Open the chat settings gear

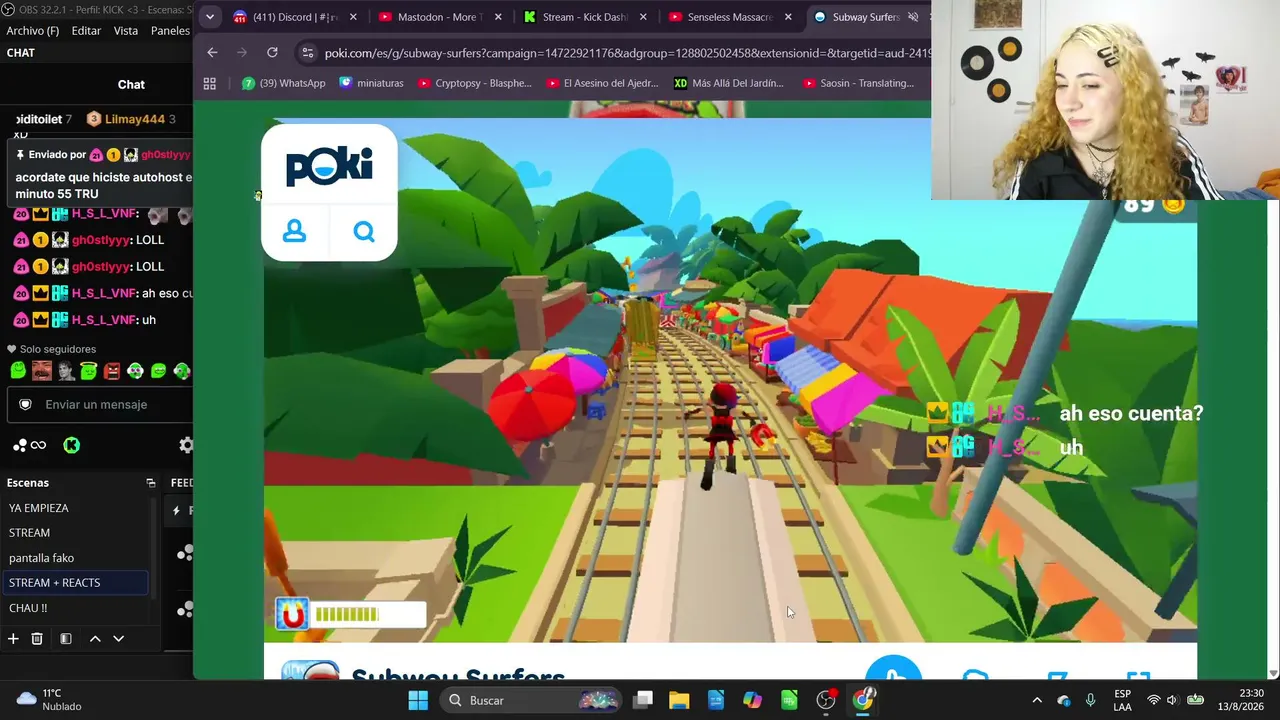coord(185,445)
